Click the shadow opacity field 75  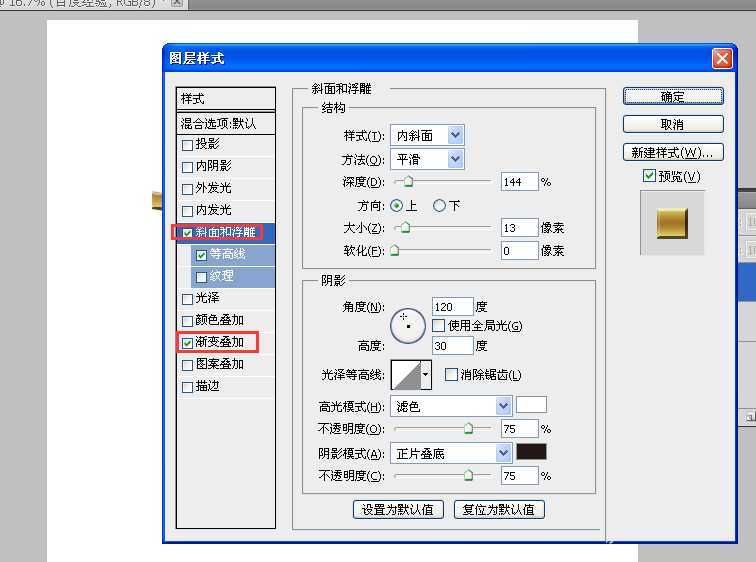coord(519,476)
